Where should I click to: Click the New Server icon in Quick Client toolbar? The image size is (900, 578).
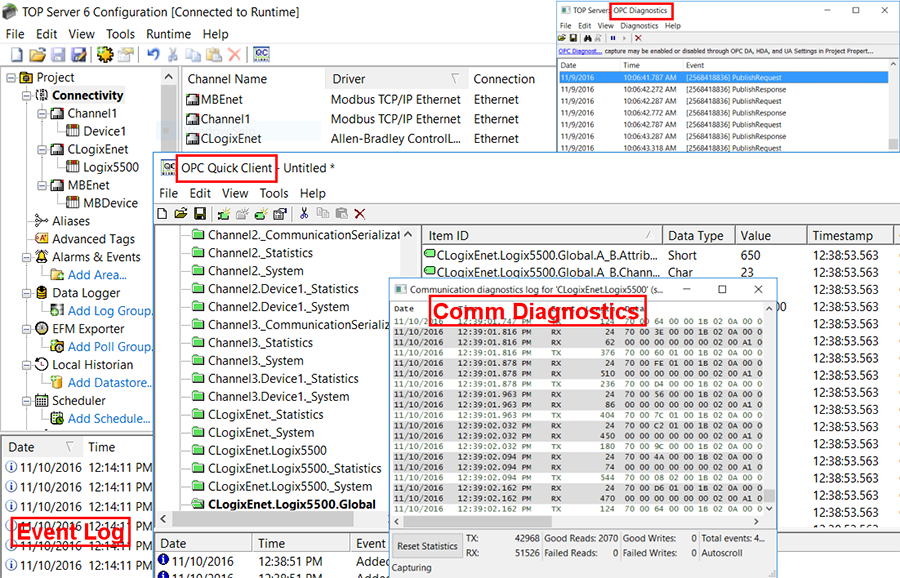coord(222,214)
